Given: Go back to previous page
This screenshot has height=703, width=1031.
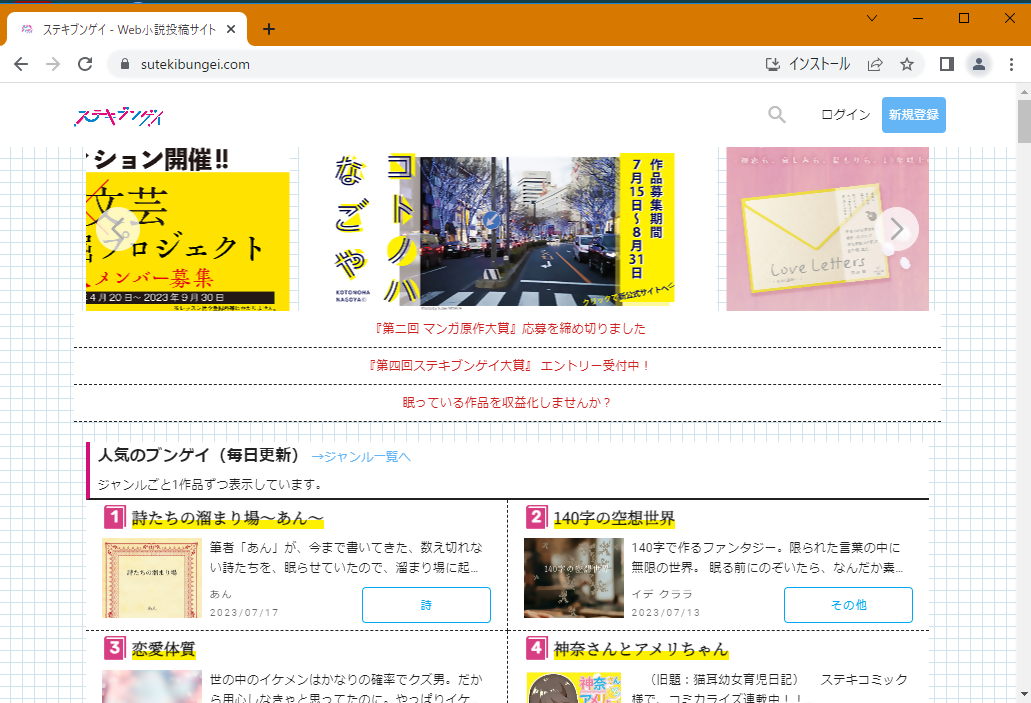Looking at the screenshot, I should point(21,64).
